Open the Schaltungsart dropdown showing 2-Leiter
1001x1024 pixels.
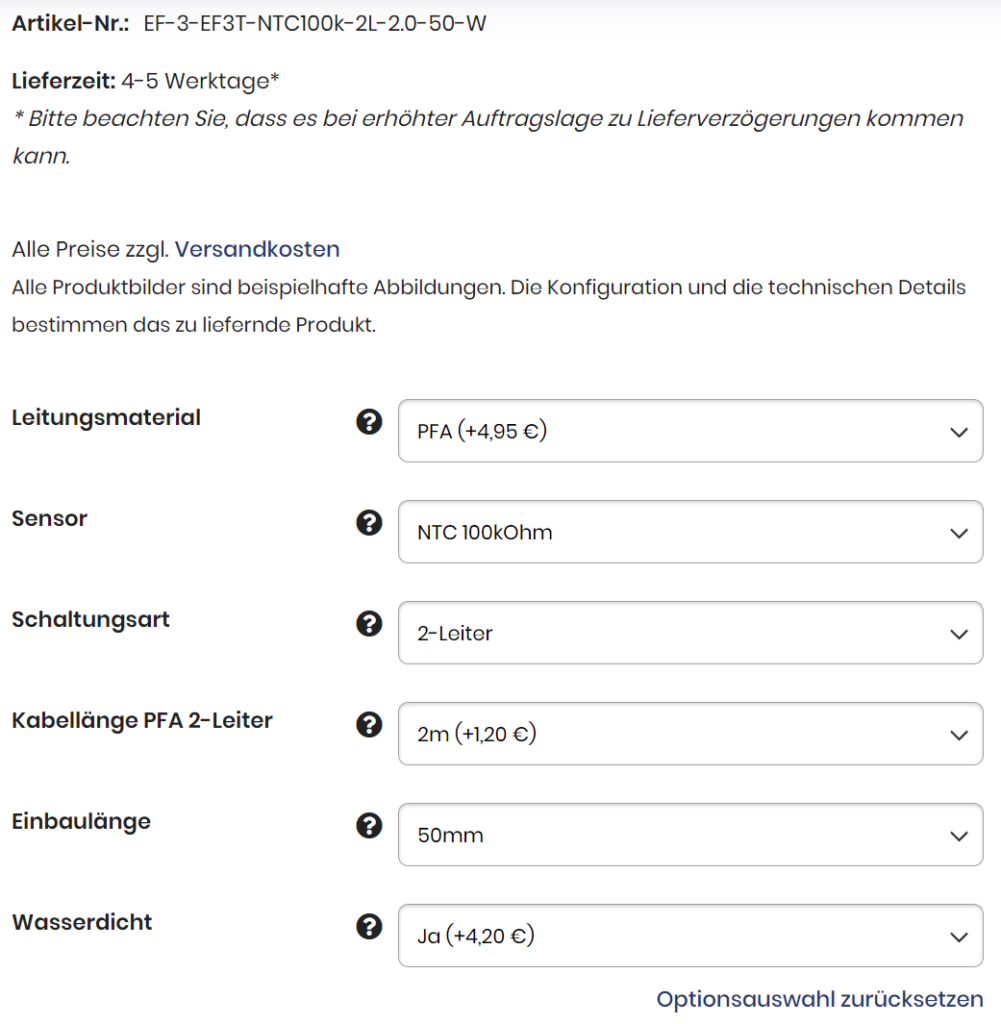click(690, 633)
